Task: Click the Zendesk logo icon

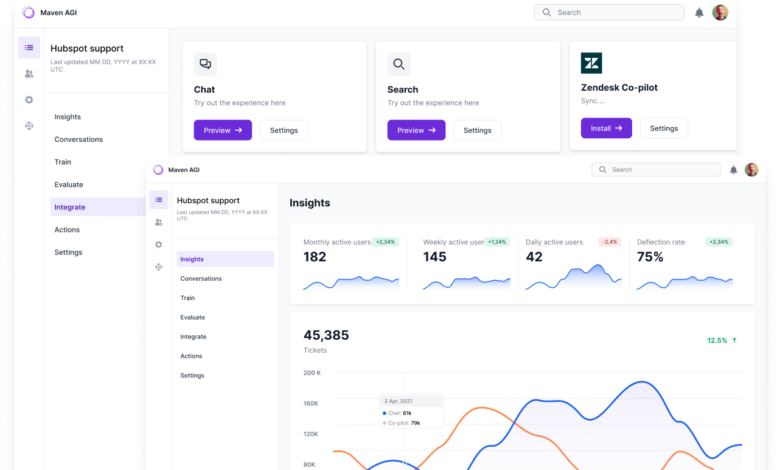Action: point(591,63)
